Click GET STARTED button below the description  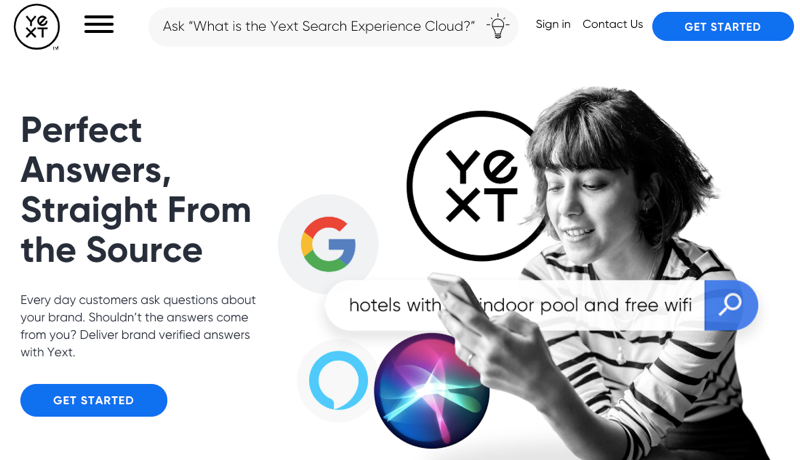click(94, 400)
